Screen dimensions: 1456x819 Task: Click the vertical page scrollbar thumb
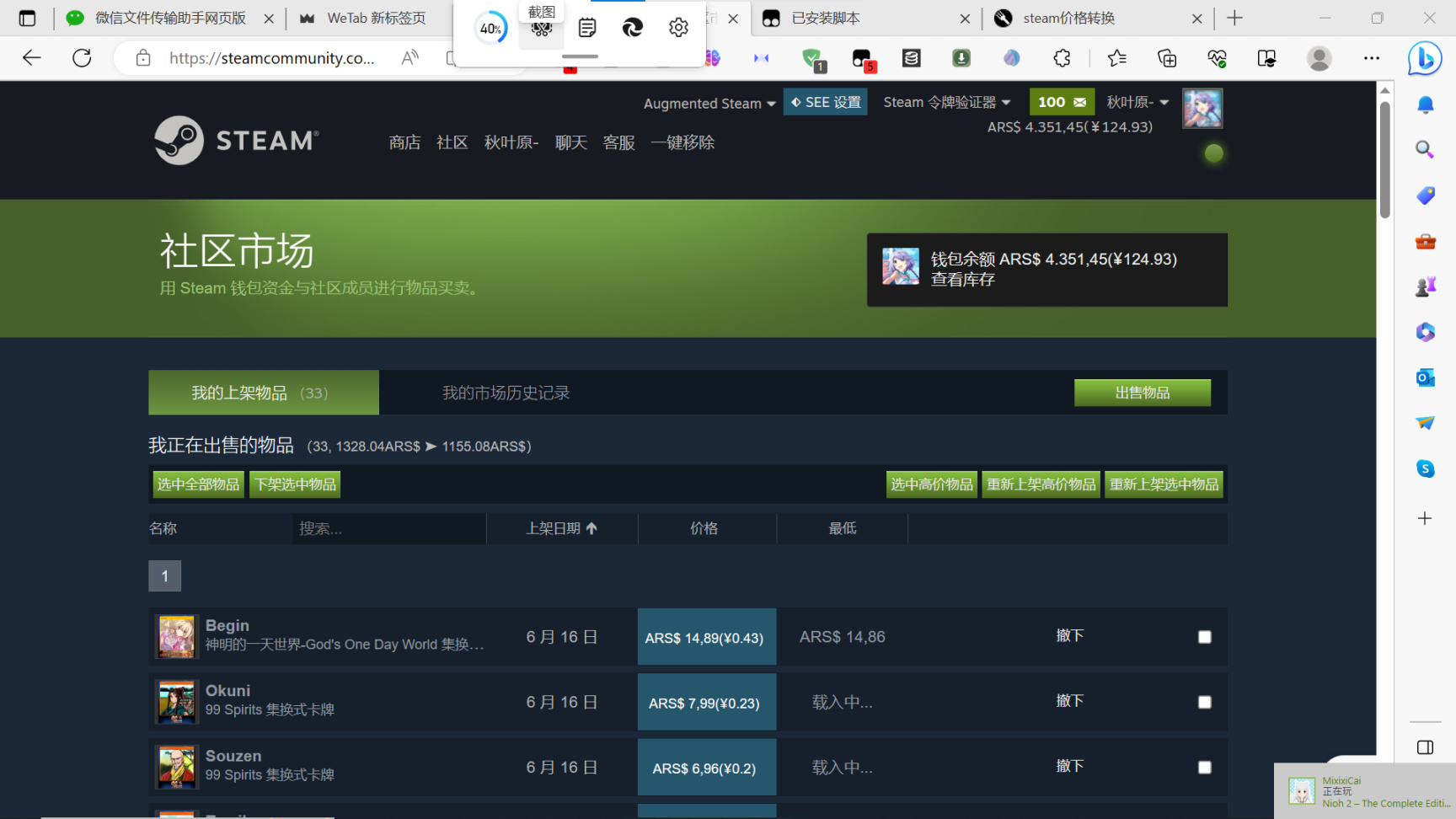pos(1384,160)
